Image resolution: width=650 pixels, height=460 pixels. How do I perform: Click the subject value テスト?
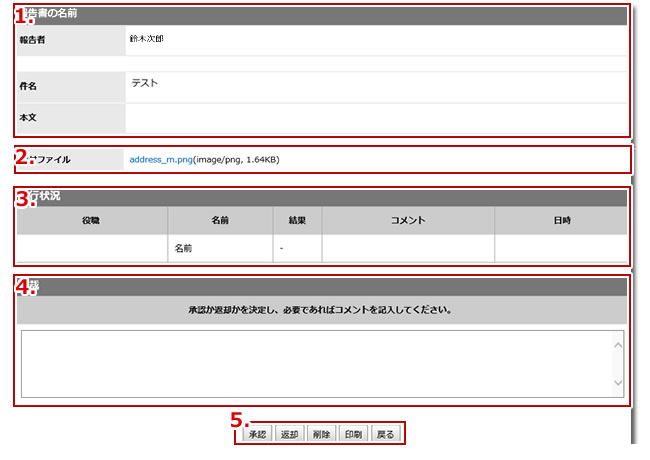coord(145,84)
